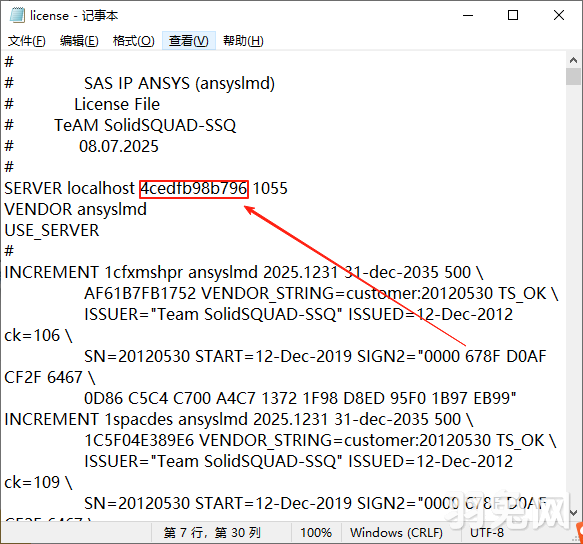Close the license Notepad window
This screenshot has height=544, width=583.
click(x=559, y=15)
